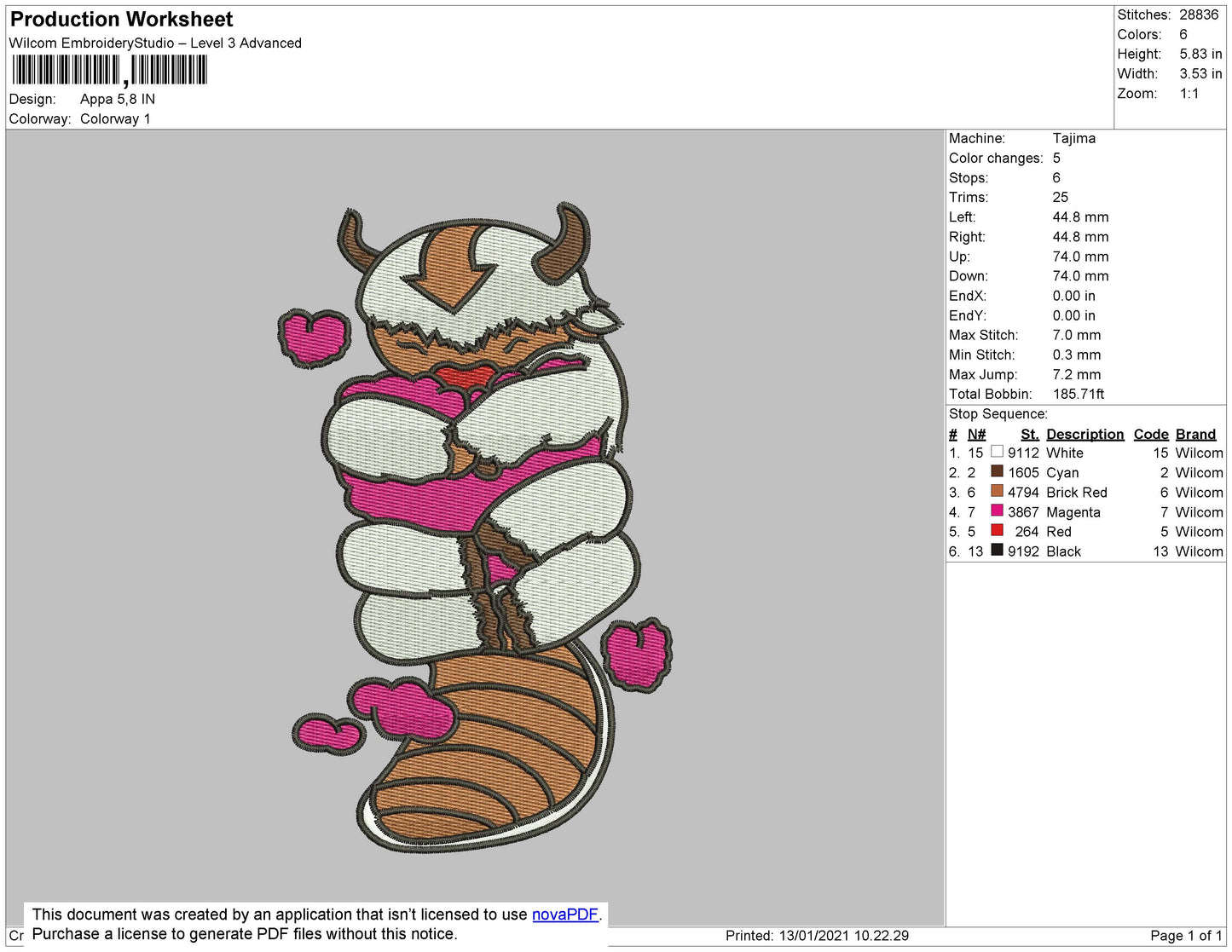This screenshot has height=952, width=1232.
Task: Click the 'Code' column header
Action: (x=1151, y=435)
